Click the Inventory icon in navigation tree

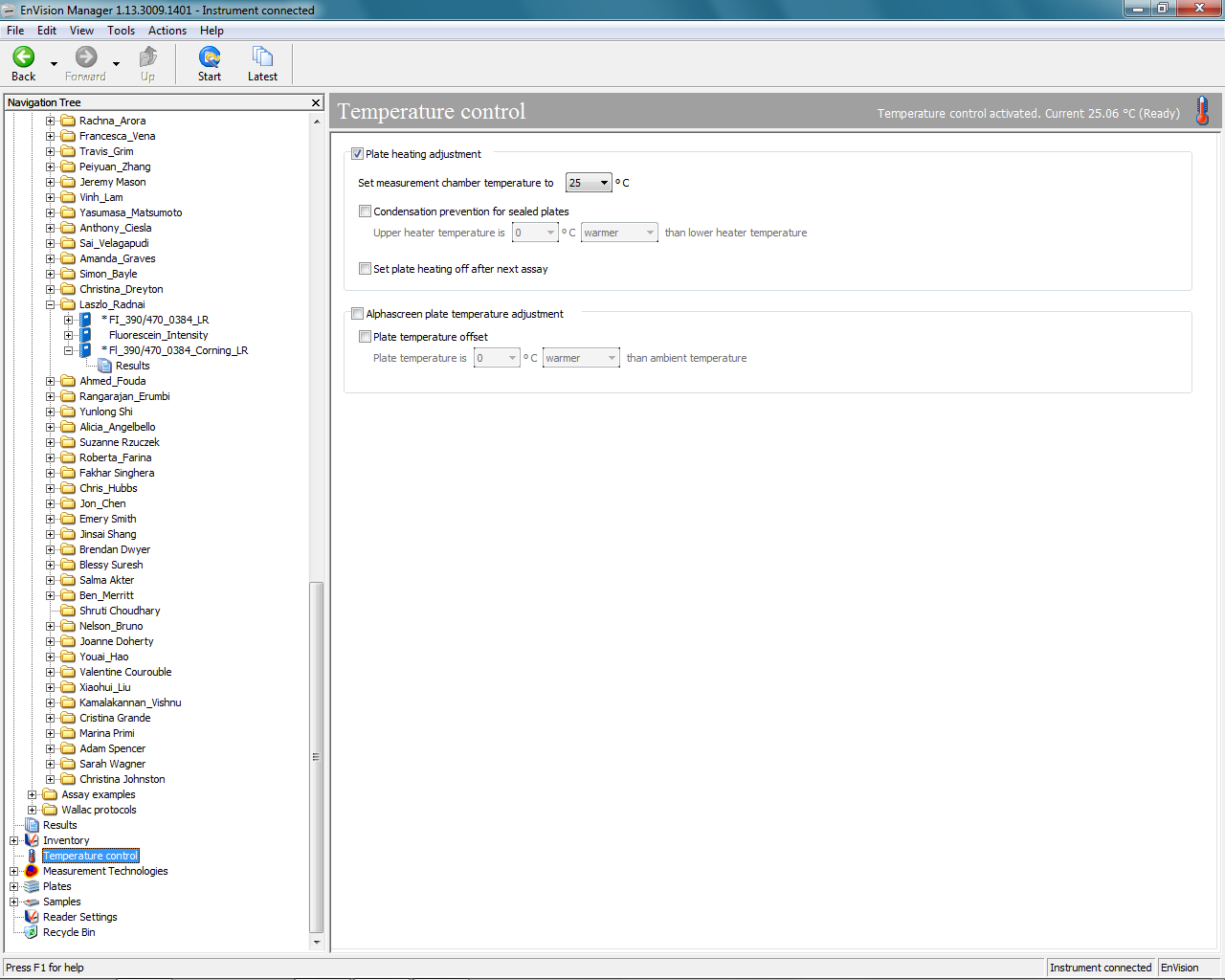(32, 840)
